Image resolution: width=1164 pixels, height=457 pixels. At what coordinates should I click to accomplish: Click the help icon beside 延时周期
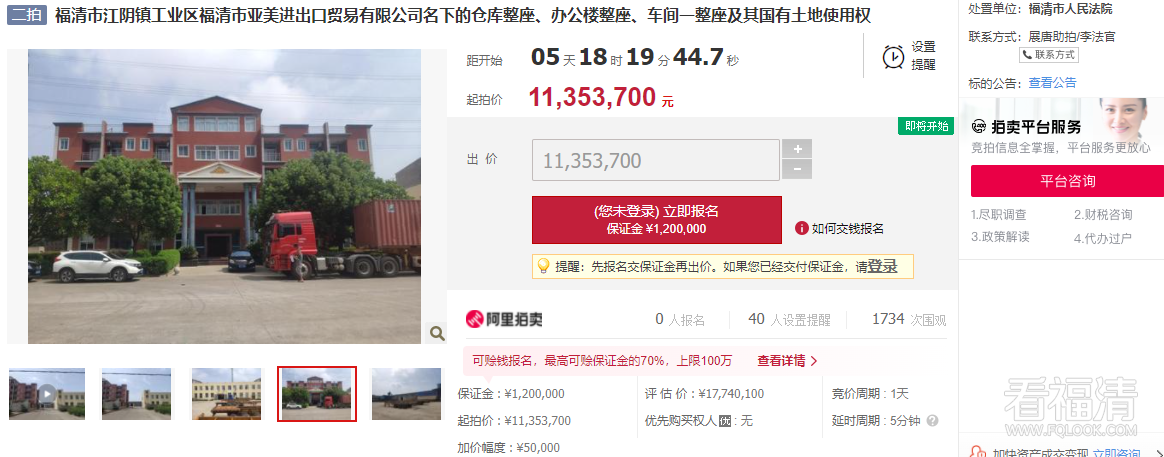pos(932,421)
